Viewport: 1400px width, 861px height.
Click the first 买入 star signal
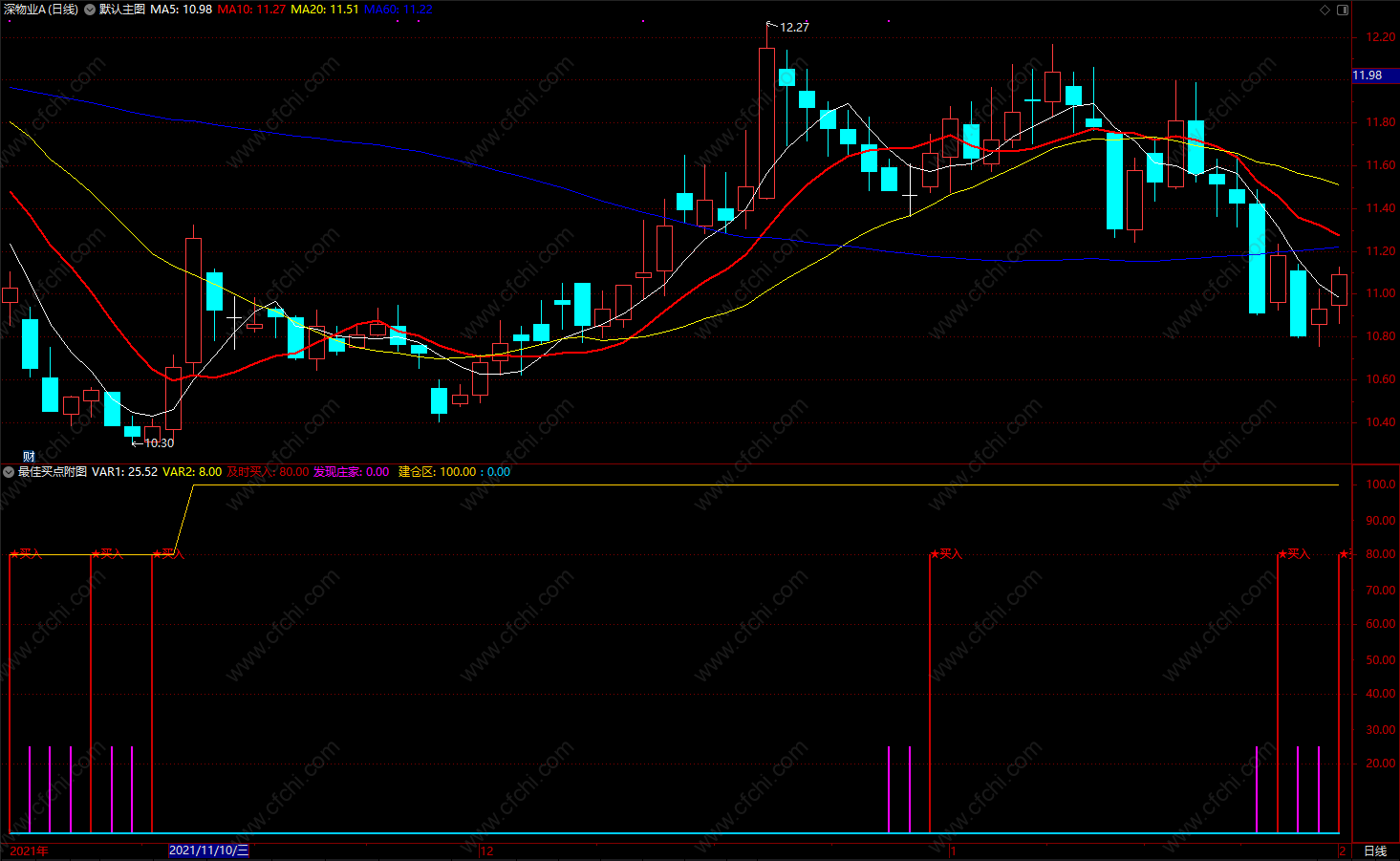(26, 553)
